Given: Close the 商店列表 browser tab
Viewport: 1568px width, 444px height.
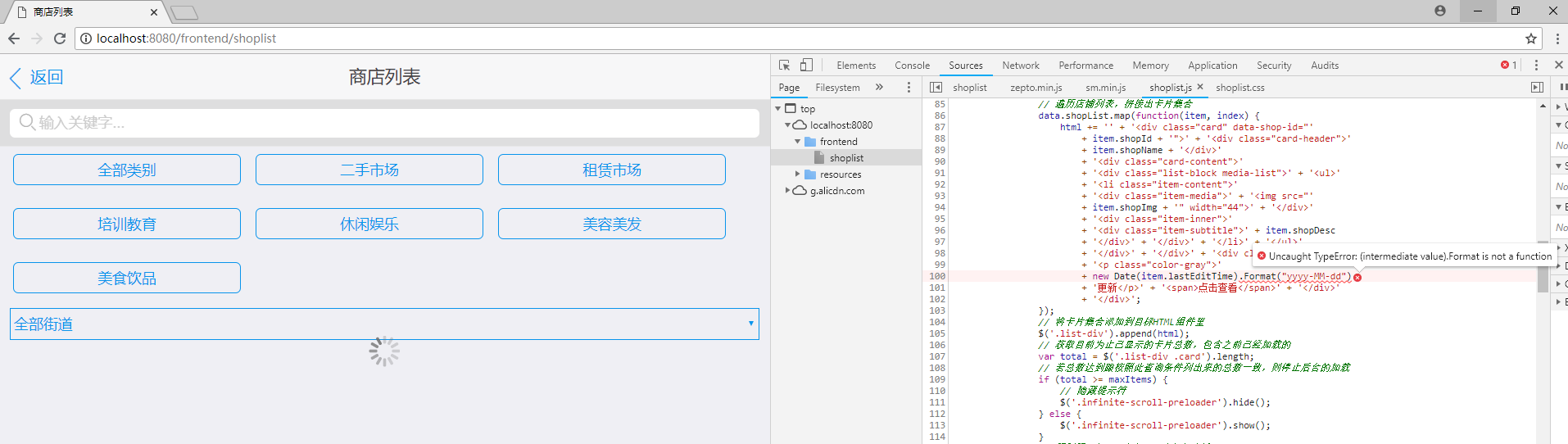Looking at the screenshot, I should [x=154, y=12].
